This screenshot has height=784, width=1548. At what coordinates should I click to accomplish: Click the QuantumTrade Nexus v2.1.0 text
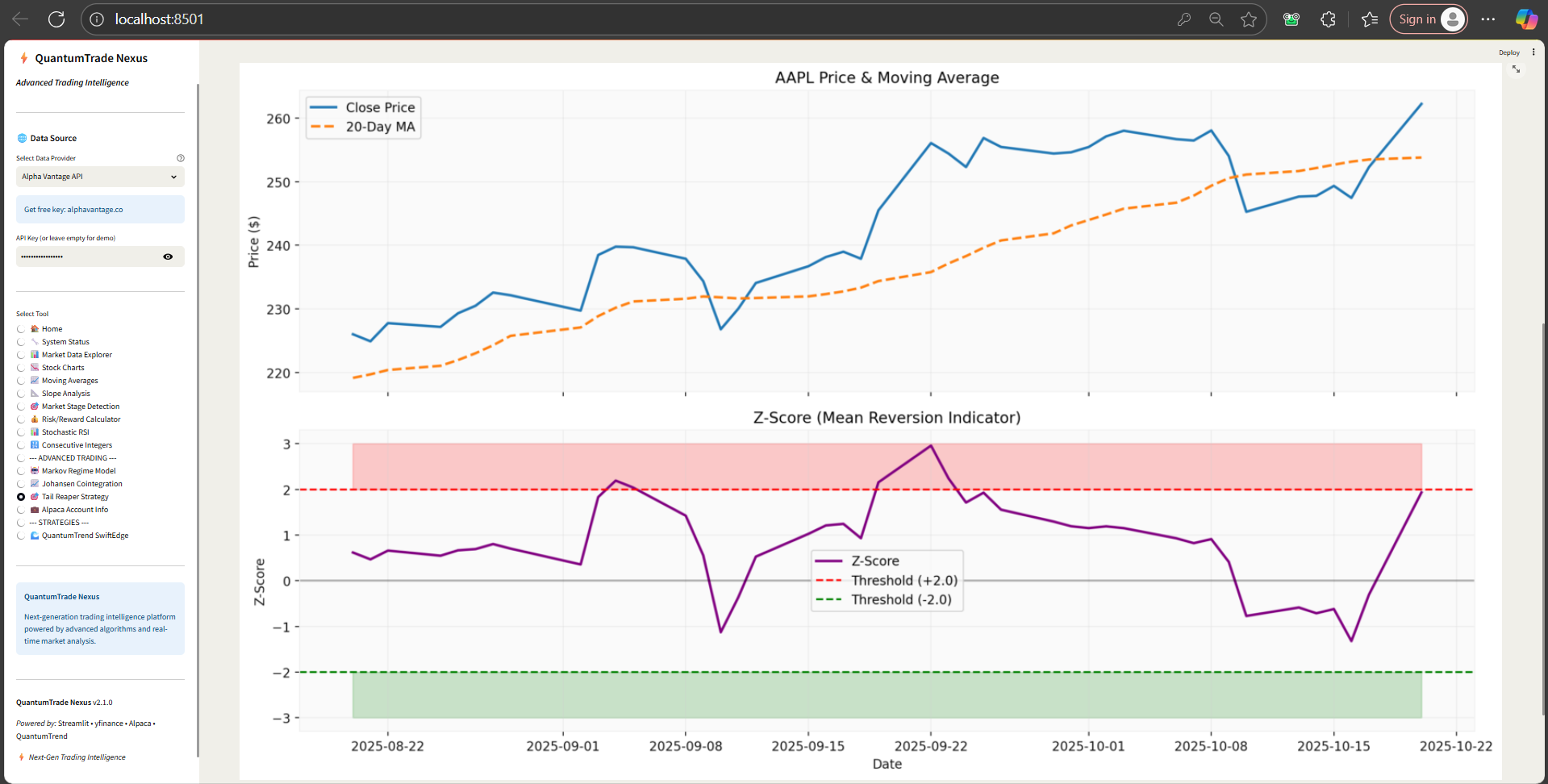click(x=65, y=703)
